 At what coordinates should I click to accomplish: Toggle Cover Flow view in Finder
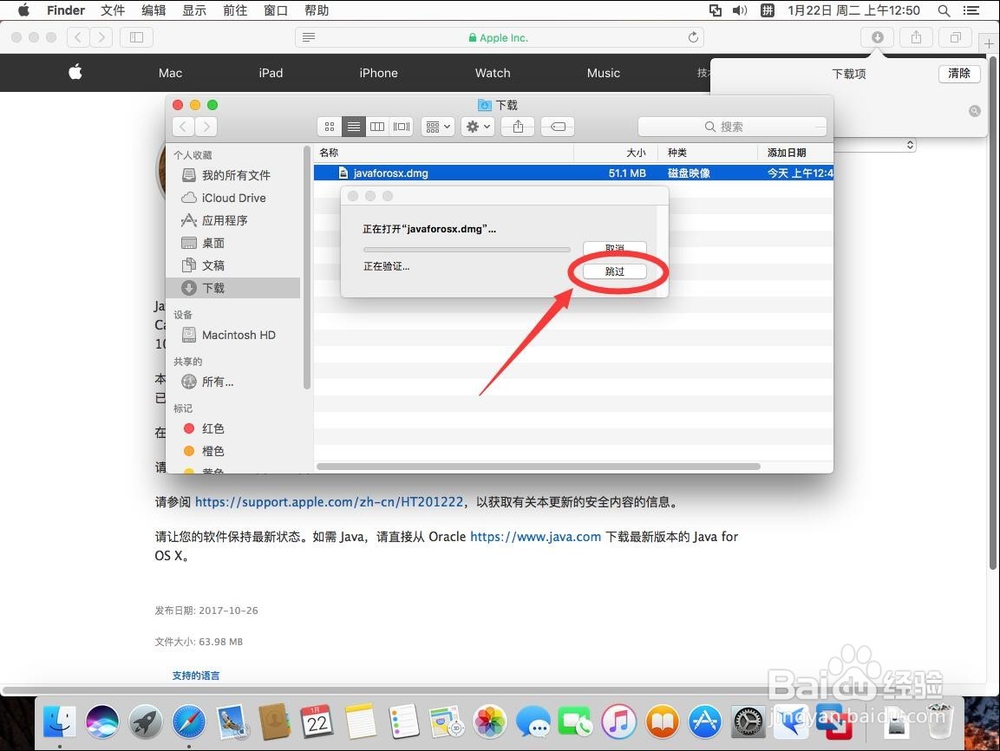coord(400,126)
